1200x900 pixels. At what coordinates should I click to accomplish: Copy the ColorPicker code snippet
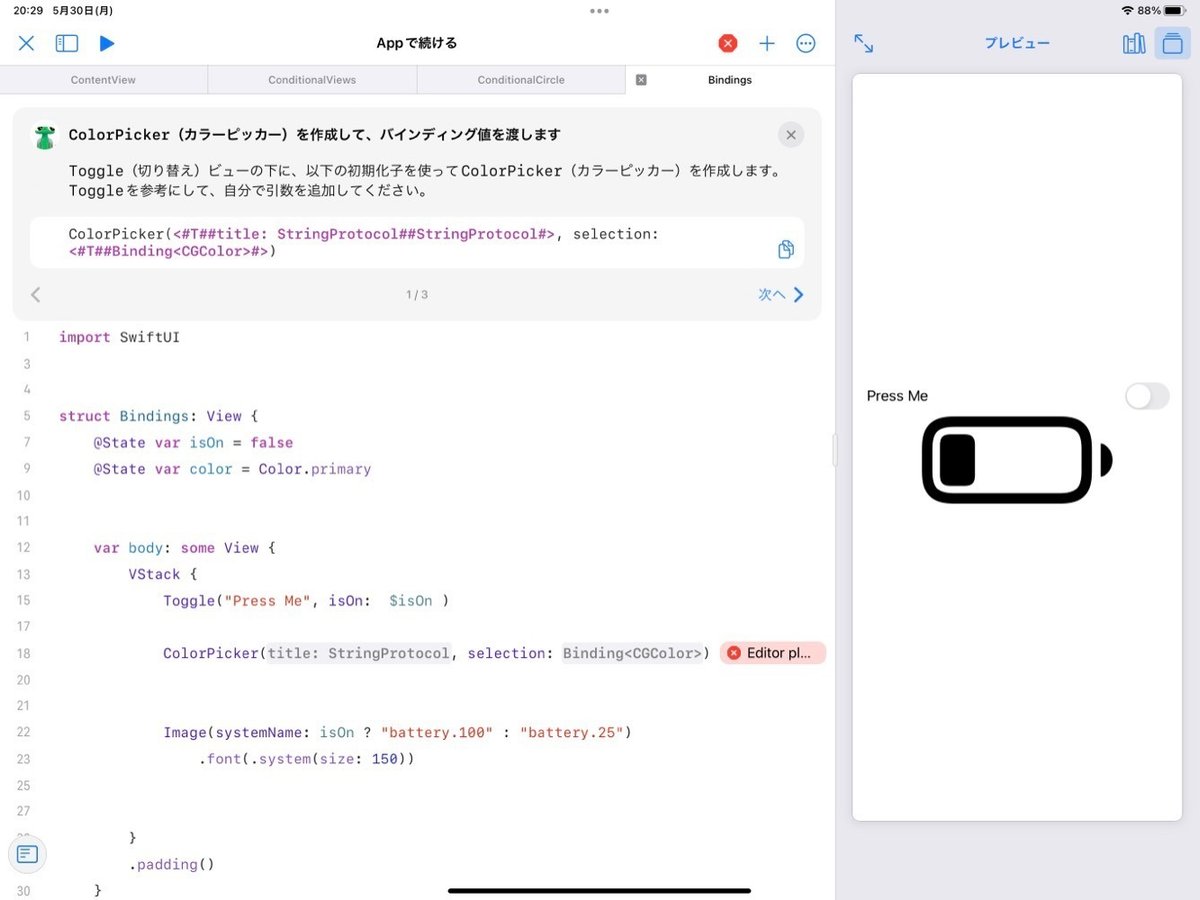[x=786, y=249]
